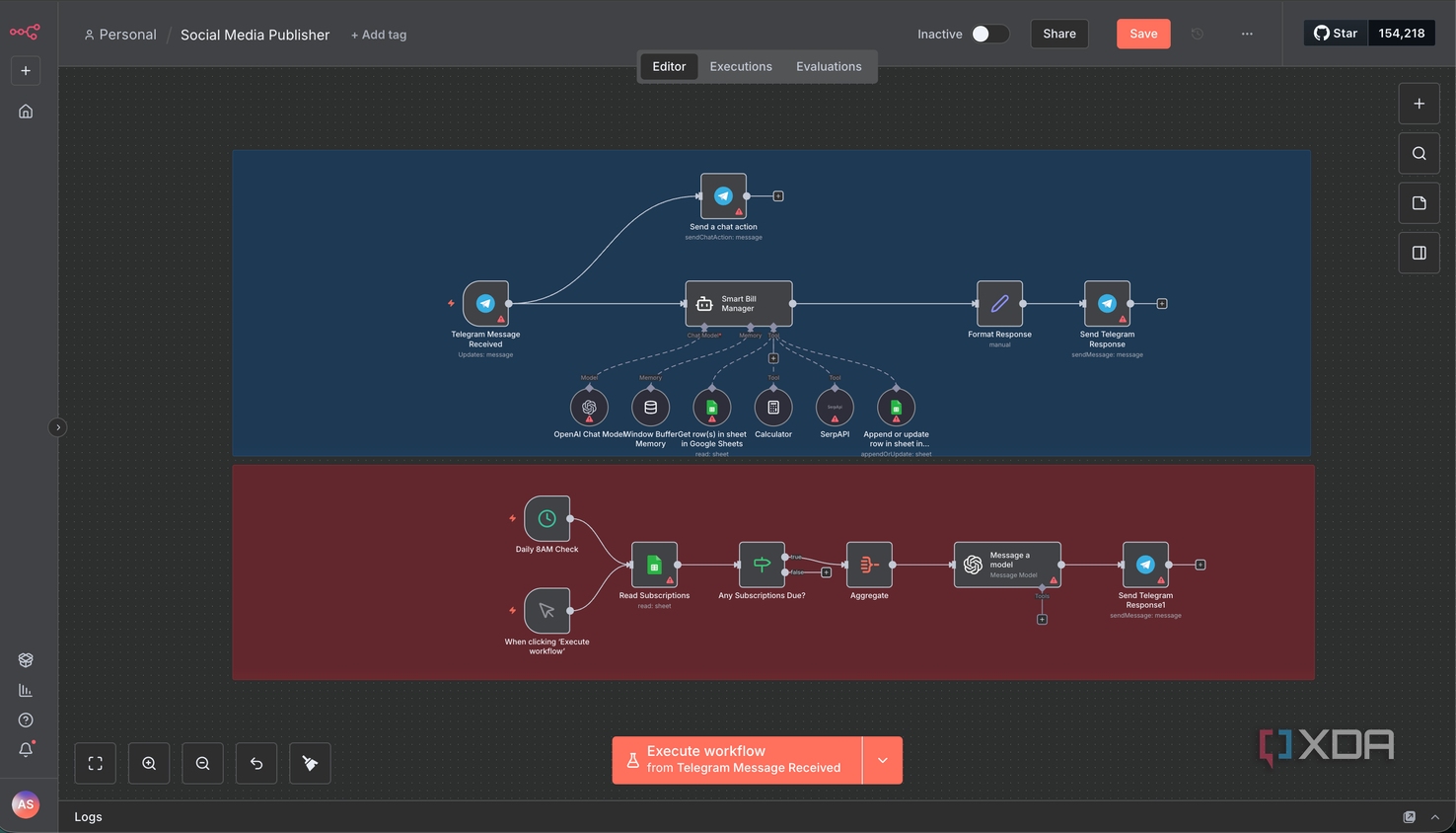Viewport: 1456px width, 833px height.
Task: Add a sticky note to the canvas
Action: click(1419, 203)
